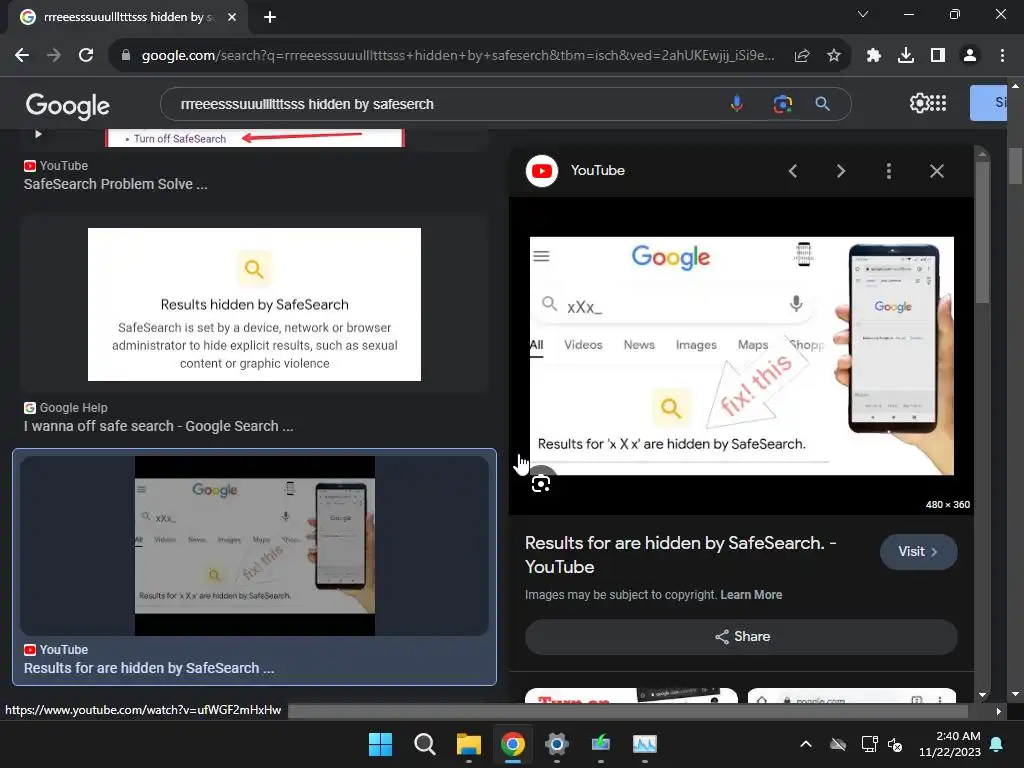Click the Visit button

point(918,552)
